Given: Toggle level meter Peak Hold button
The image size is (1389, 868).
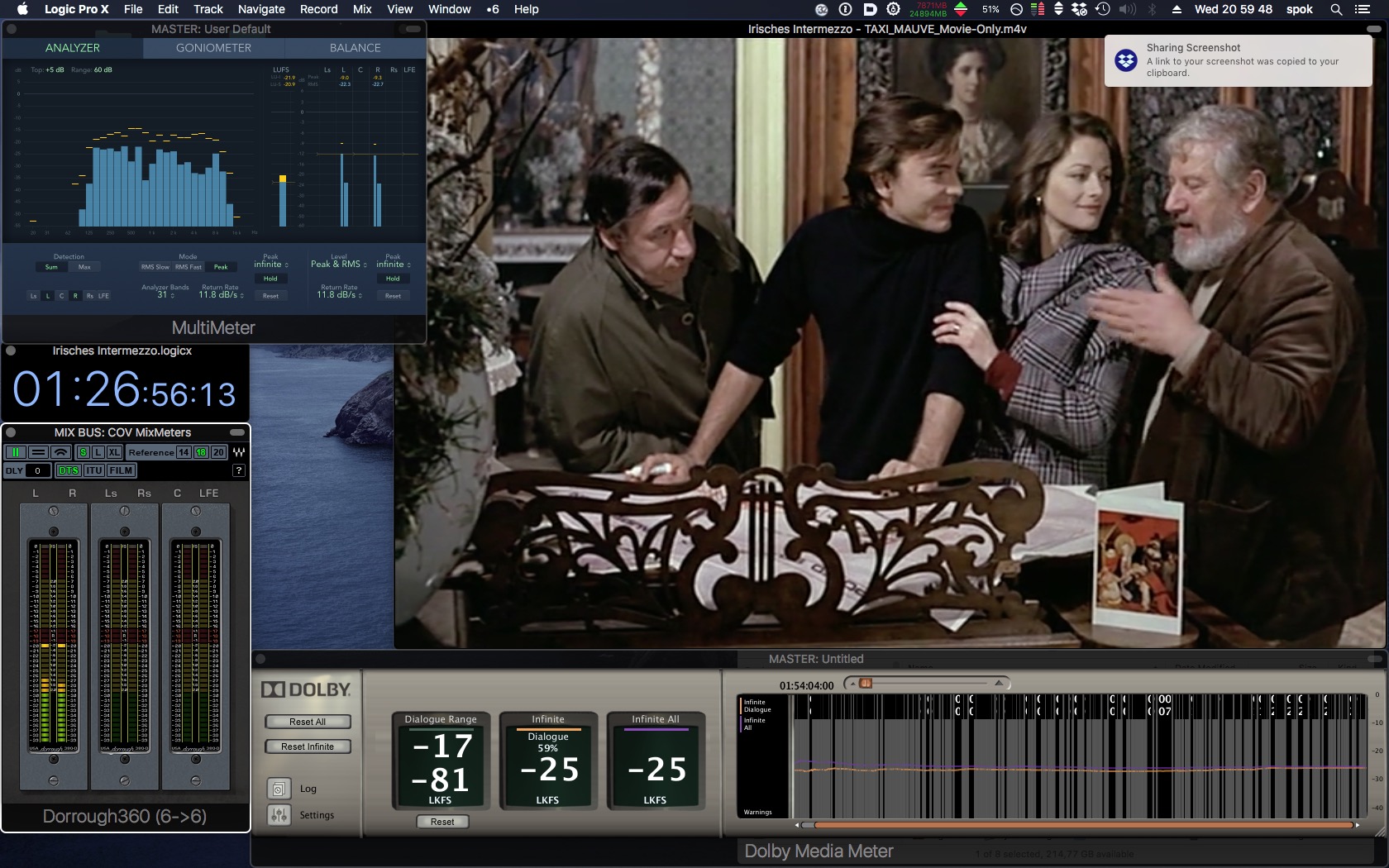Looking at the screenshot, I should (393, 279).
